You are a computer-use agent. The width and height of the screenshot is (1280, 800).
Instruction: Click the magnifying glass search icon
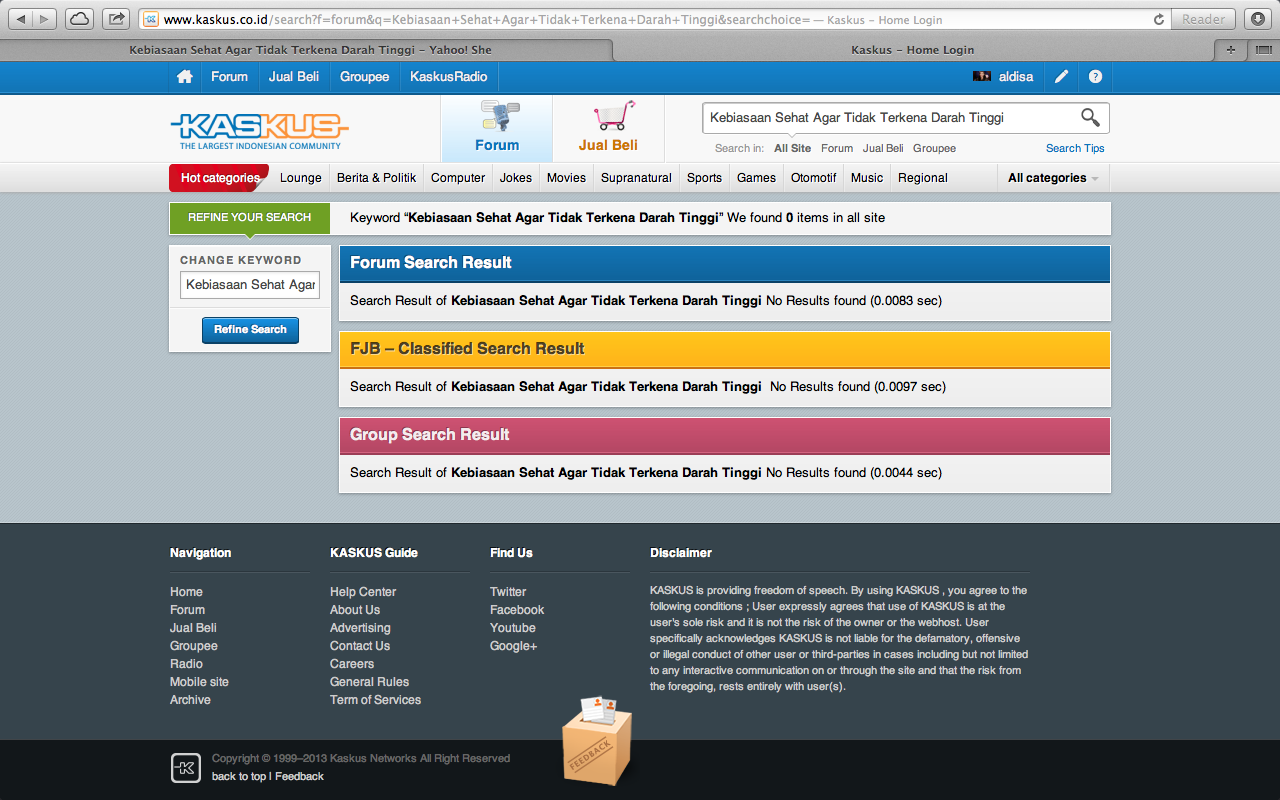click(1090, 118)
